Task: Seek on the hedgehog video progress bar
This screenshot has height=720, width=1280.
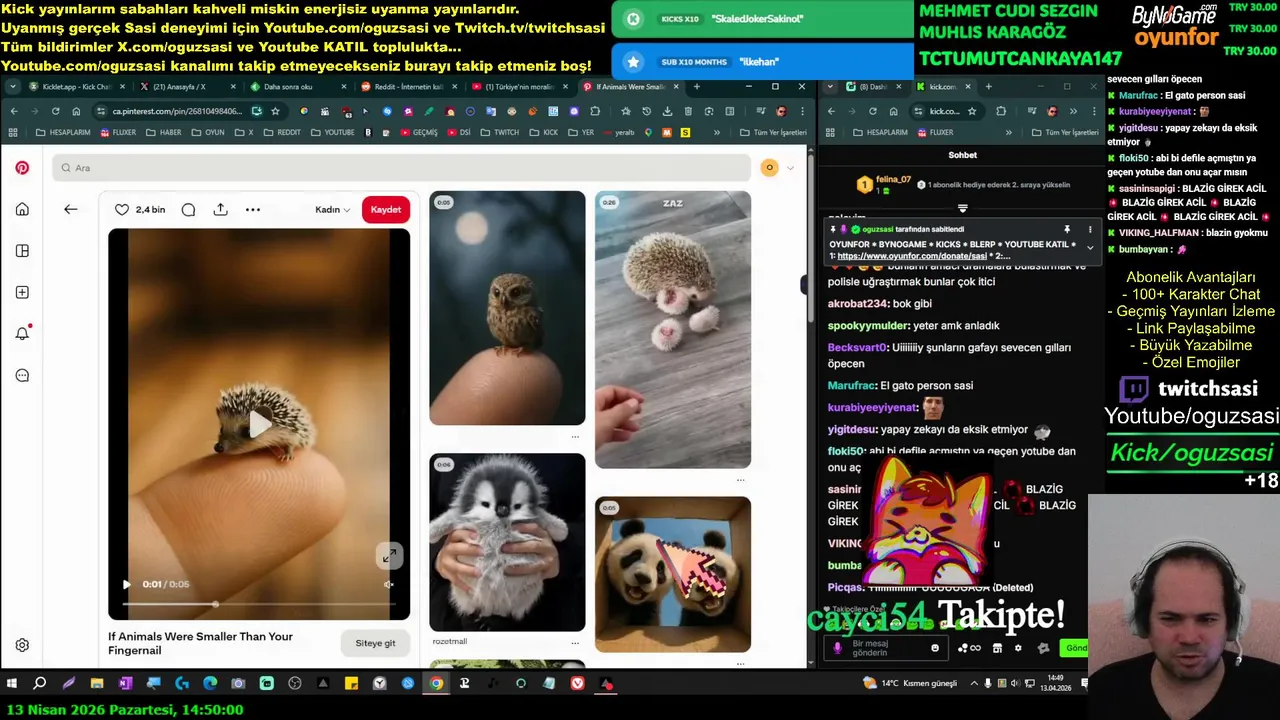Action: pos(259,604)
